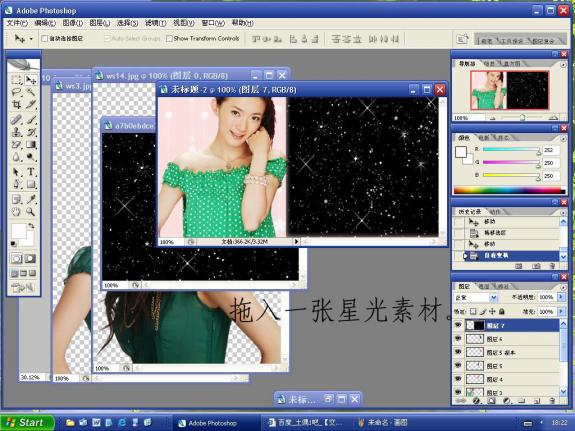Hide layer 5 copy via eye icon
Viewport: 575px width, 431px height.
click(458, 352)
